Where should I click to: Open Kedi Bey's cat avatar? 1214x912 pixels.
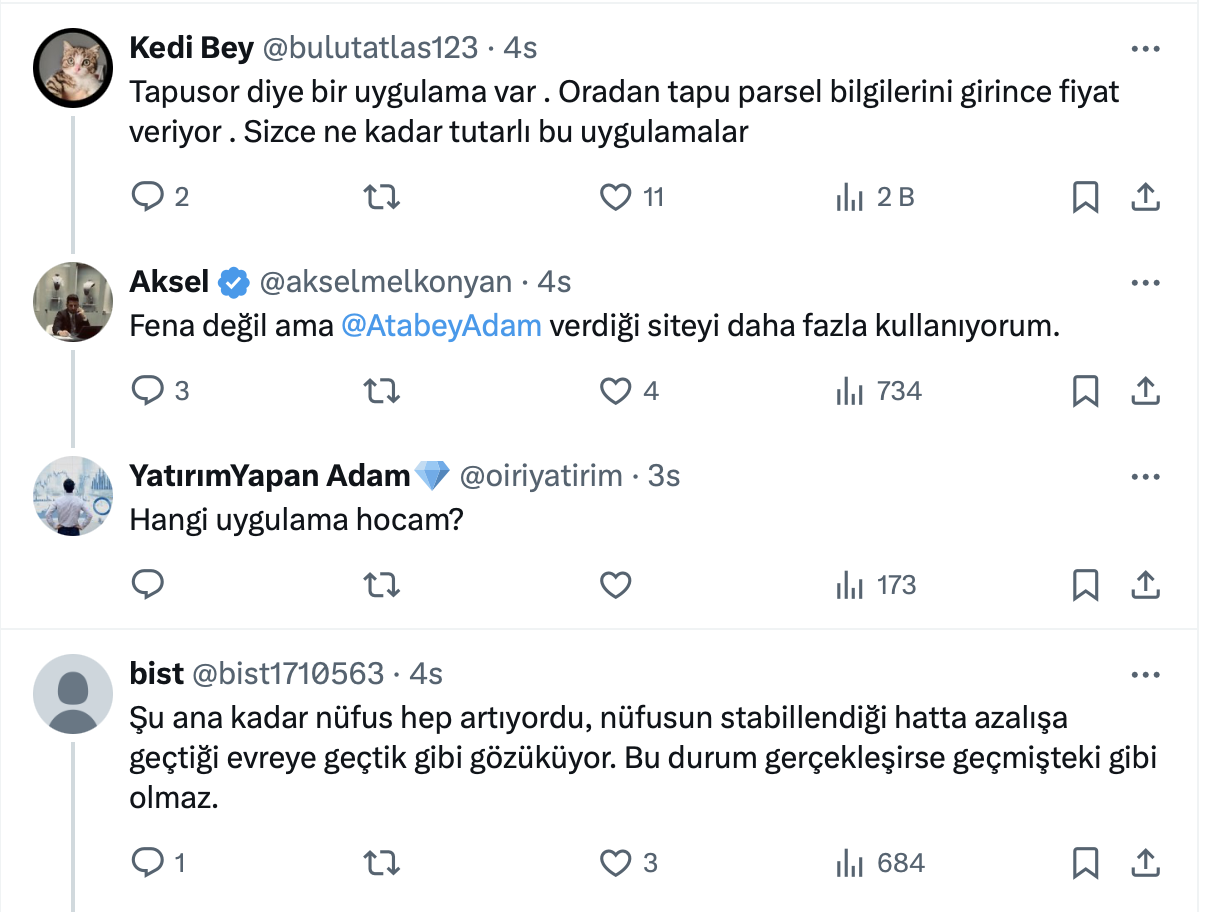tap(73, 69)
